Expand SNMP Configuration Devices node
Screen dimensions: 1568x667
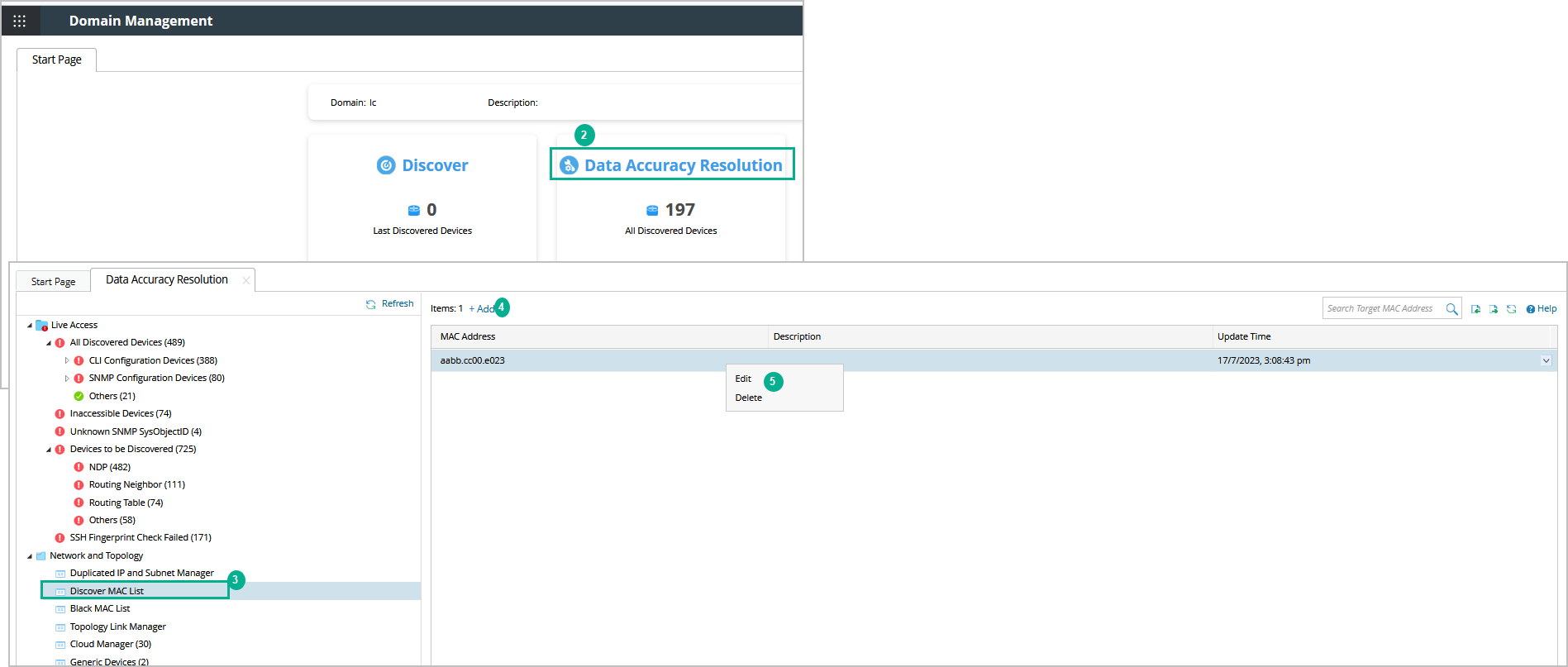[x=67, y=379]
